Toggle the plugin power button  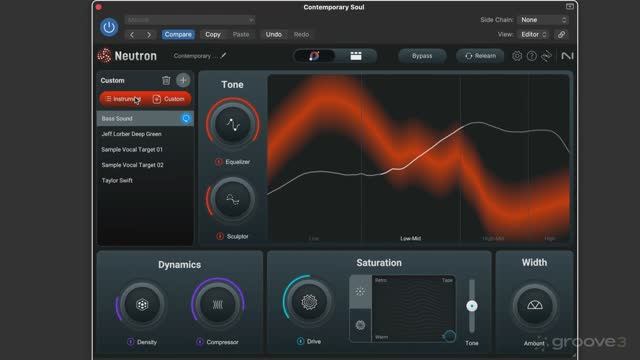click(109, 27)
